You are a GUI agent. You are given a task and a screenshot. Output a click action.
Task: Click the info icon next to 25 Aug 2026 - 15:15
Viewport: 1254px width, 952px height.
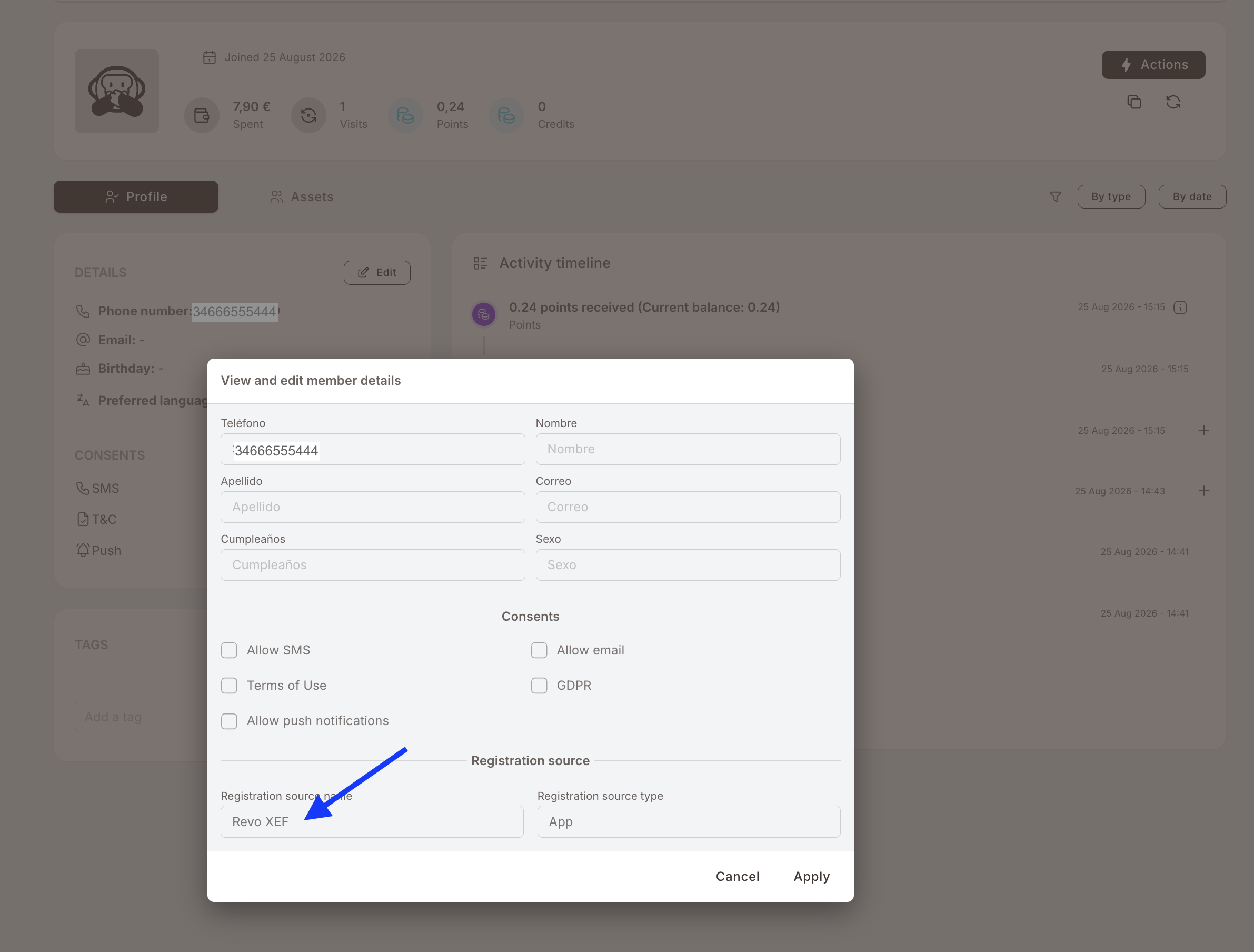[1180, 308]
